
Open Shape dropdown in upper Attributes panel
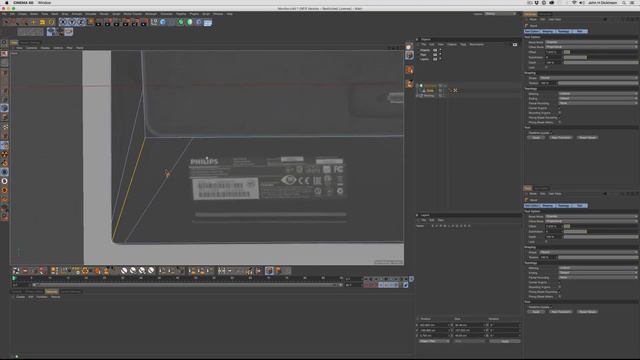pos(588,78)
